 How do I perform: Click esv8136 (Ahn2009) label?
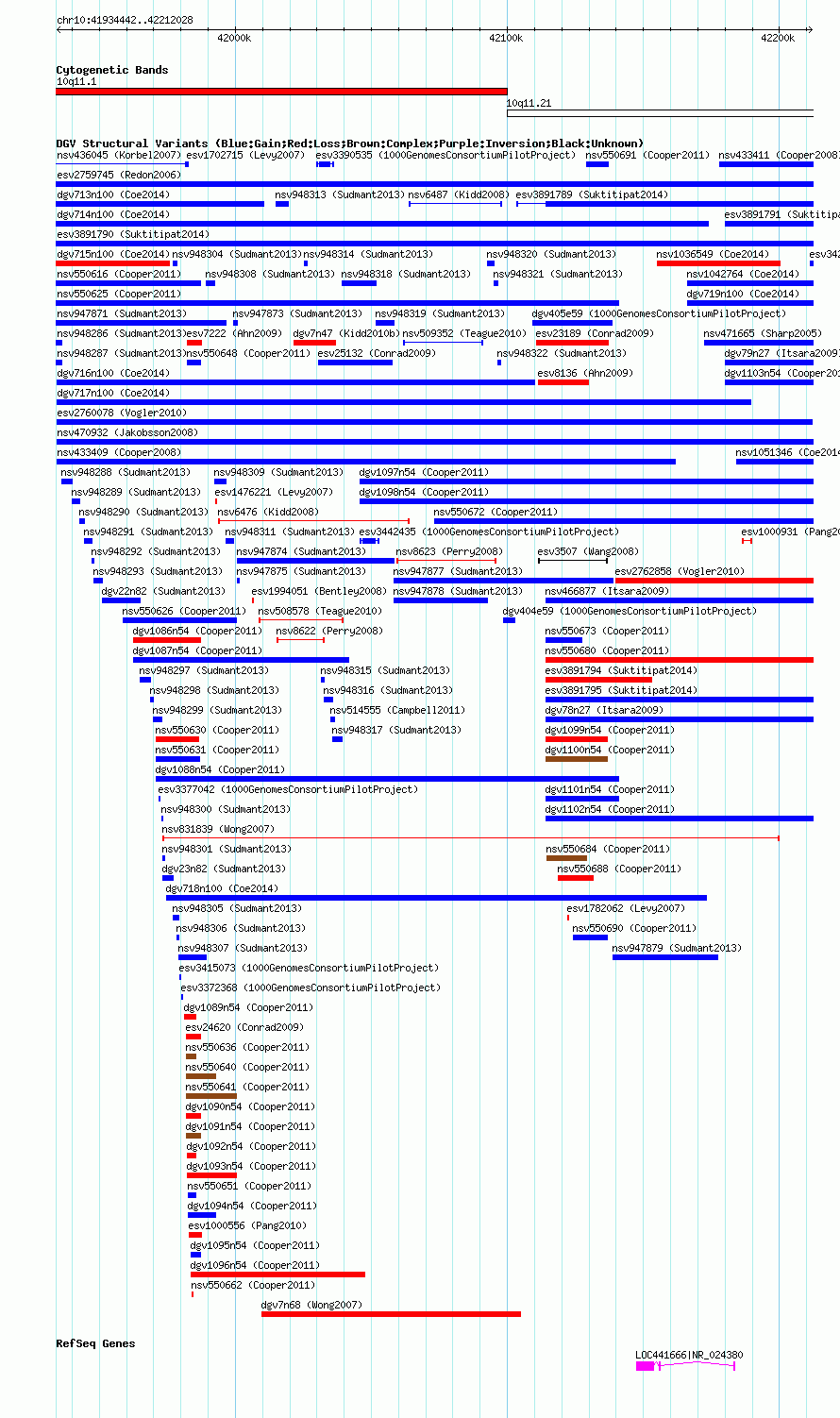[585, 373]
